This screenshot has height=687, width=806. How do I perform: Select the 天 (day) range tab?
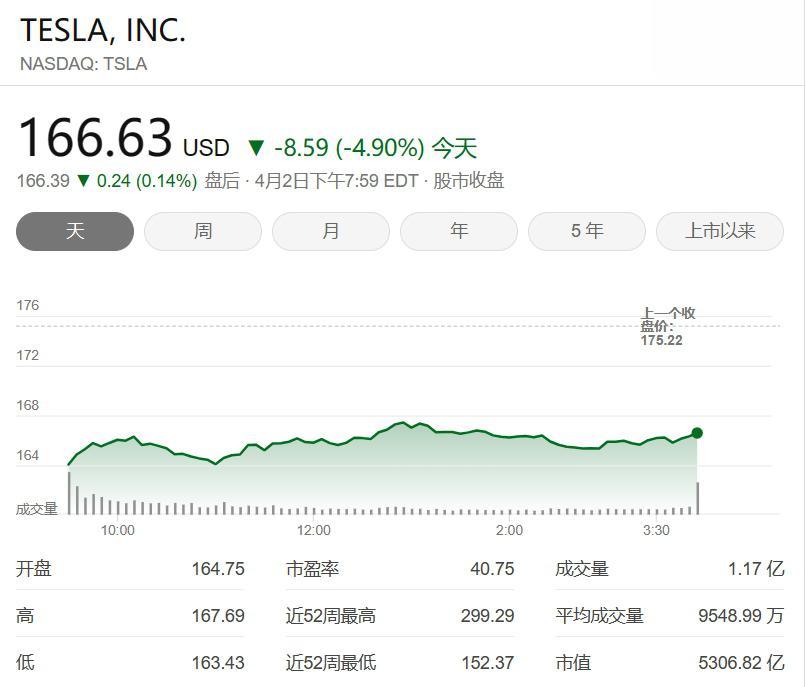pyautogui.click(x=75, y=231)
